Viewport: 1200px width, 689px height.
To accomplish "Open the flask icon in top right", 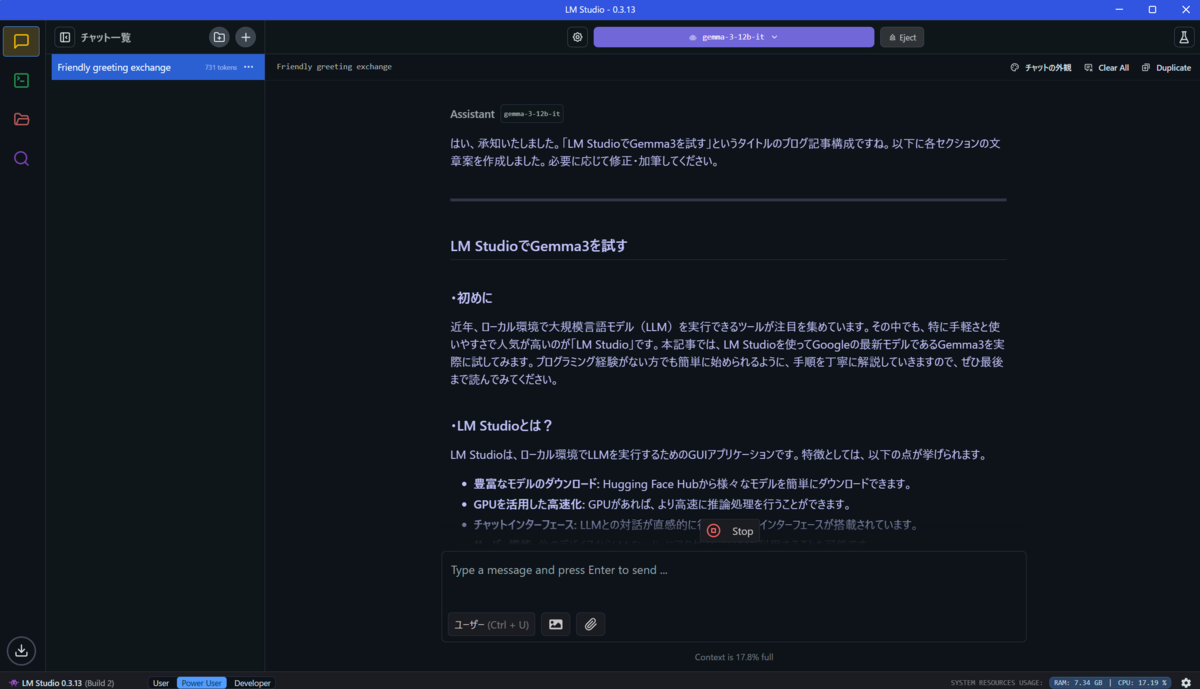I will pos(1183,37).
